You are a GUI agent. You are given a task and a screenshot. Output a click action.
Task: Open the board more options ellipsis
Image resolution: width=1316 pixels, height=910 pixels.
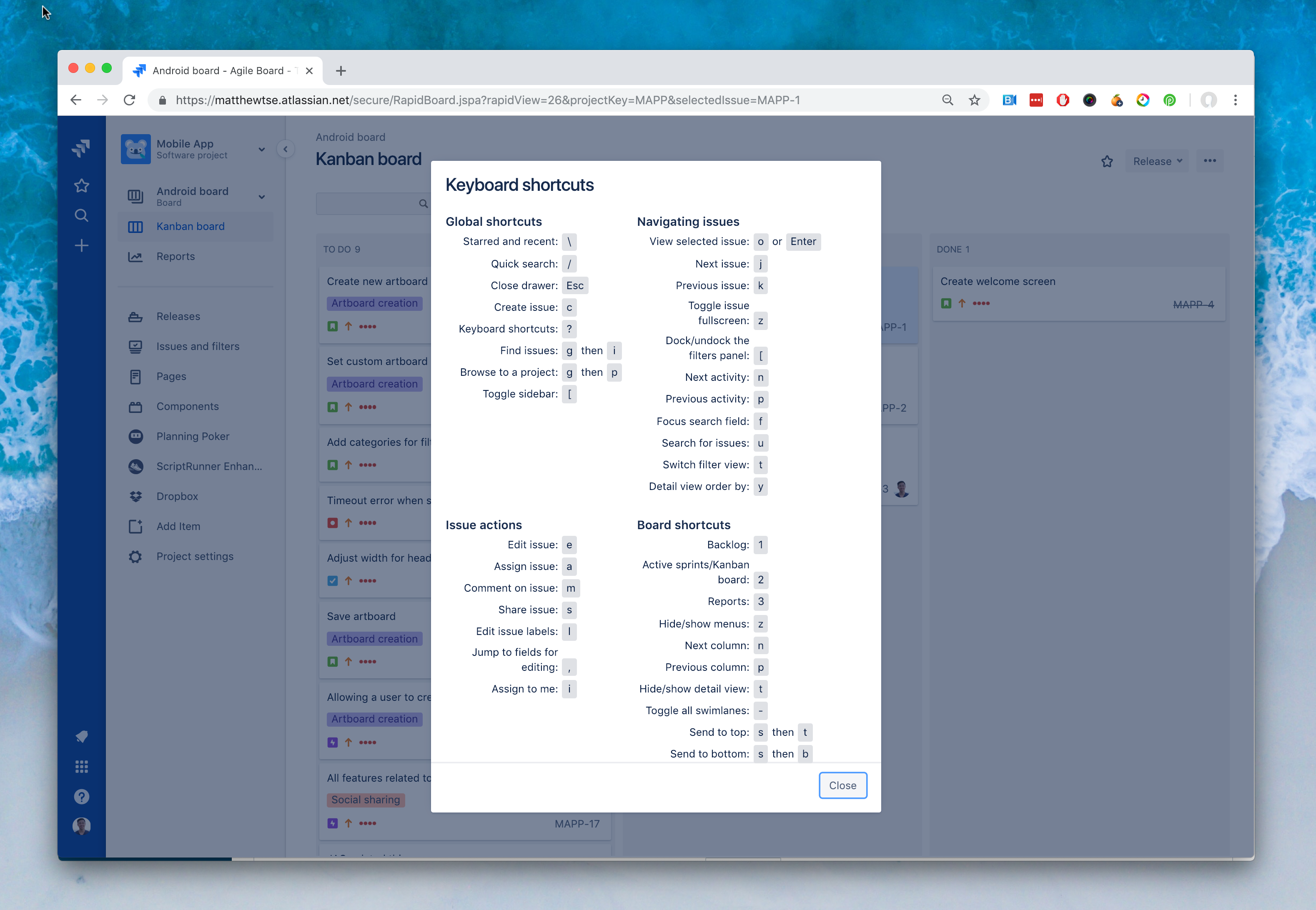point(1209,161)
